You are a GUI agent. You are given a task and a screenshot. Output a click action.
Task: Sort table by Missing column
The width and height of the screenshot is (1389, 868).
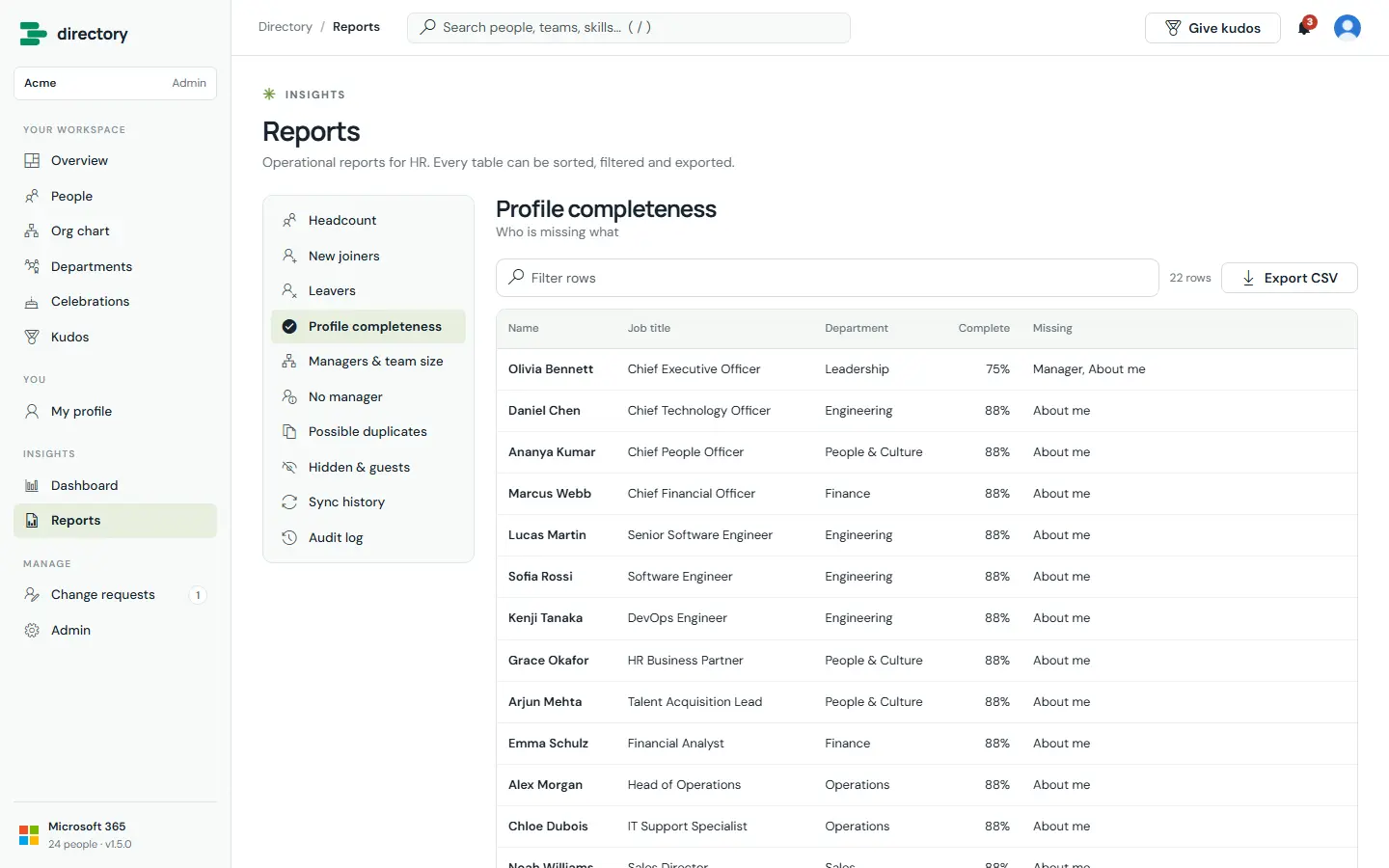[x=1052, y=329]
